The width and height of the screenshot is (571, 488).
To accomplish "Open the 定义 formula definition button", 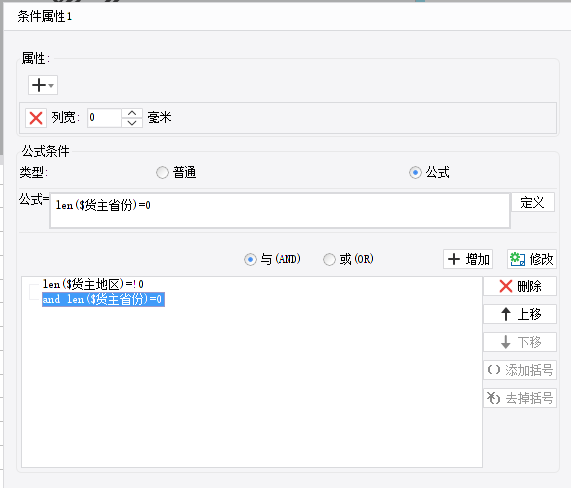I will [x=533, y=202].
